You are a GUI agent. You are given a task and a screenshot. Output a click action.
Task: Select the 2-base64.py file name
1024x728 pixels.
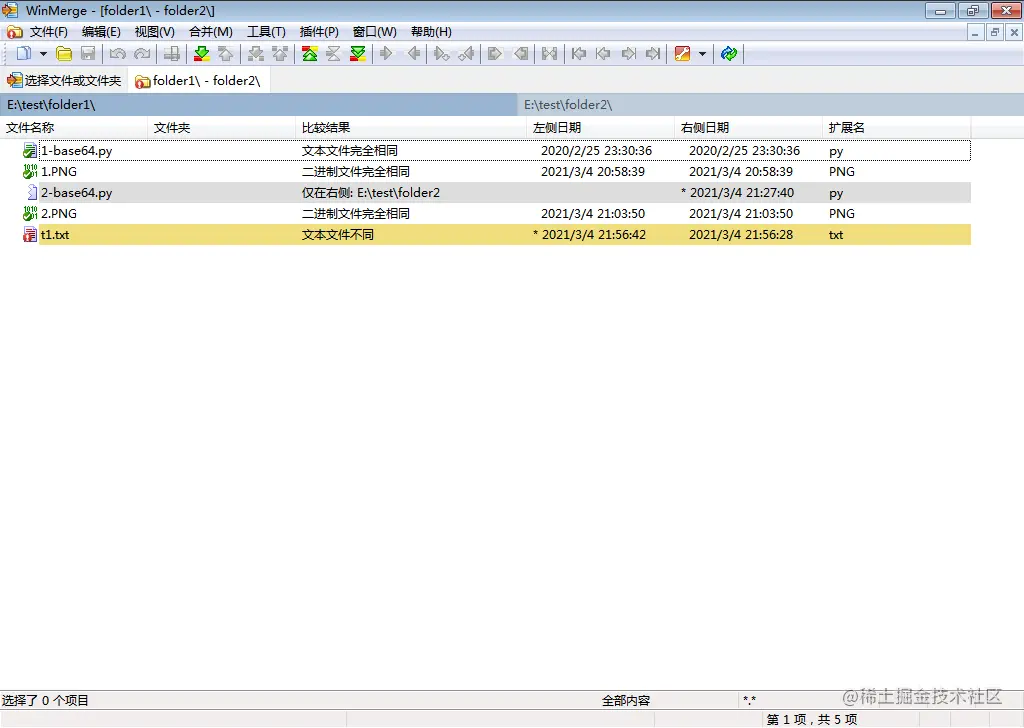tap(76, 193)
